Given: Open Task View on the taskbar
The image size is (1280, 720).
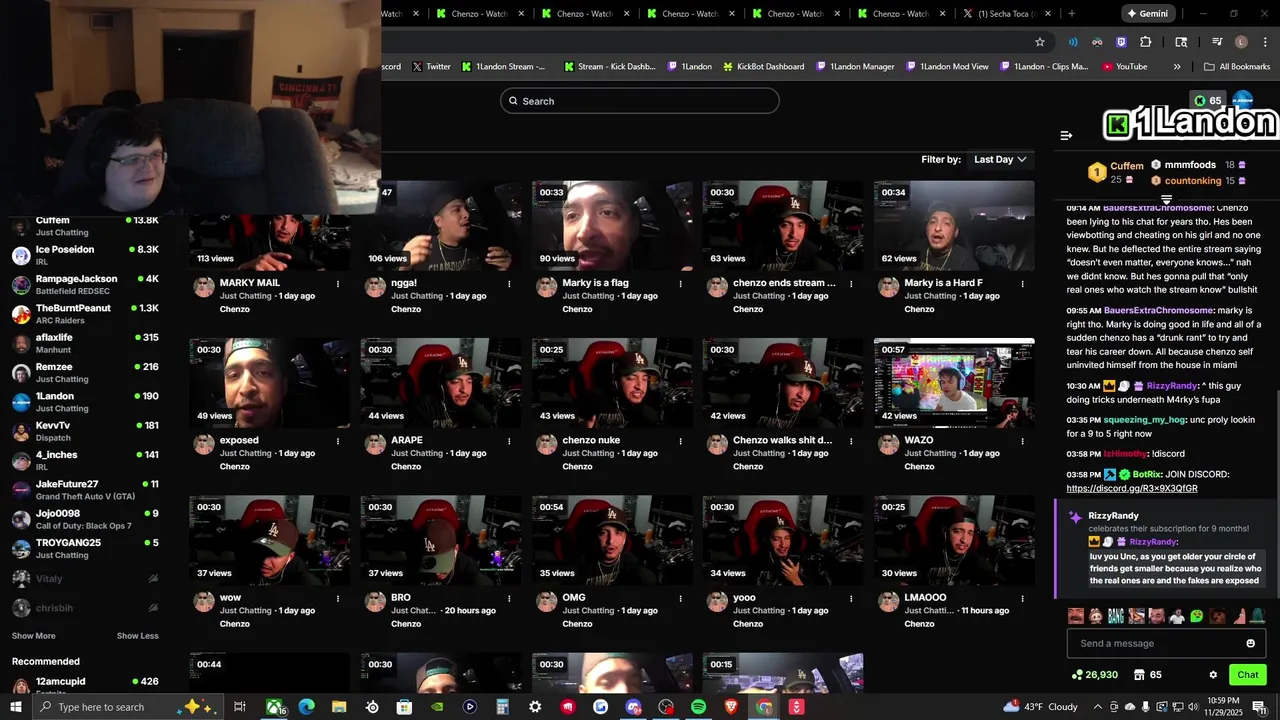Looking at the screenshot, I should point(240,707).
